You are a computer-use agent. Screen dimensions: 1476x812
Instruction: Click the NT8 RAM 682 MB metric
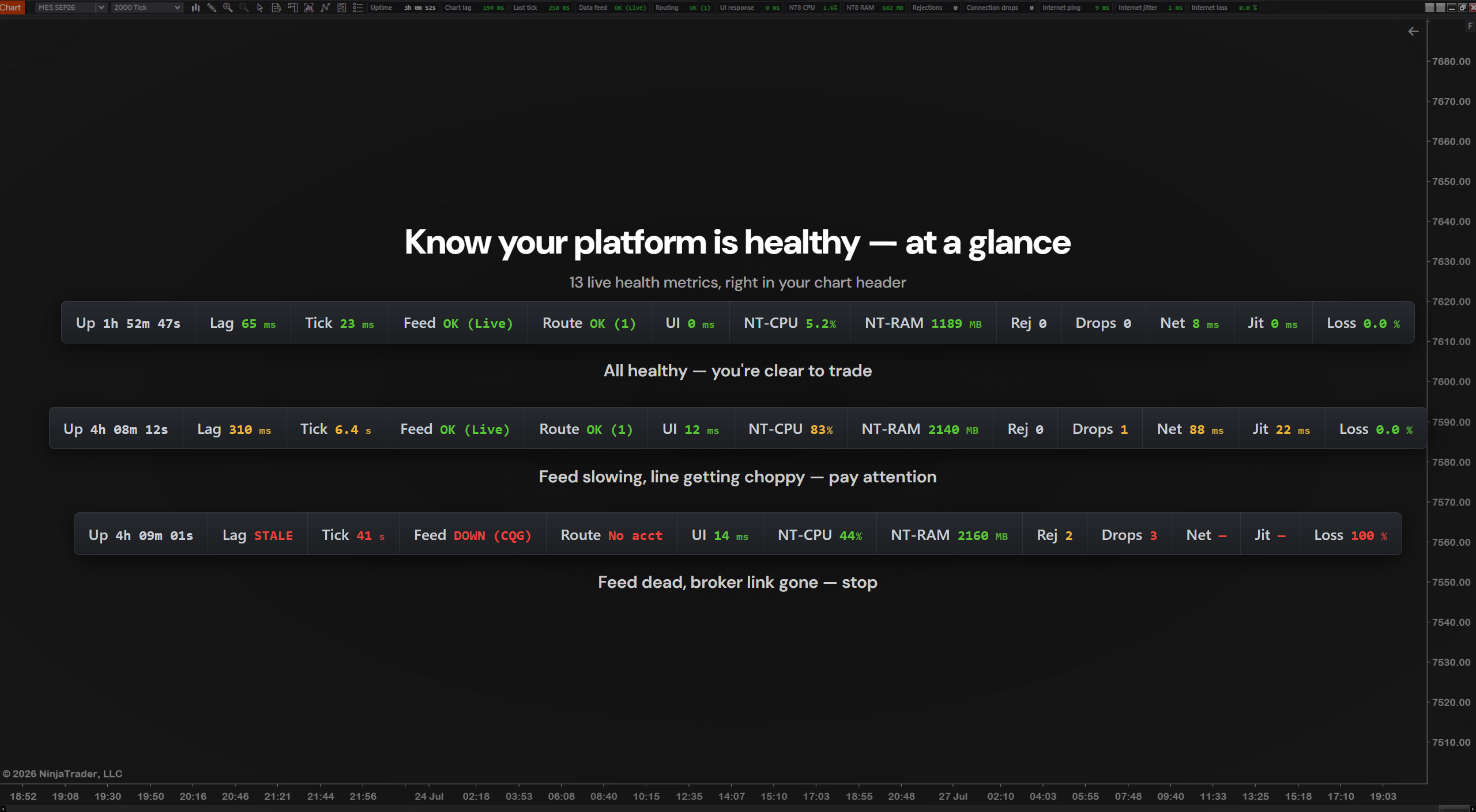click(875, 7)
